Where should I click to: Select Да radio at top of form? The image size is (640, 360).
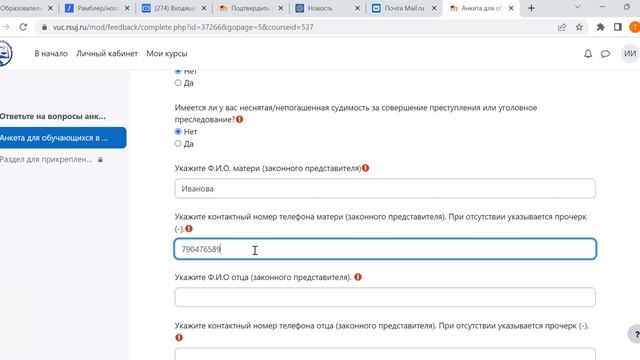[x=178, y=83]
